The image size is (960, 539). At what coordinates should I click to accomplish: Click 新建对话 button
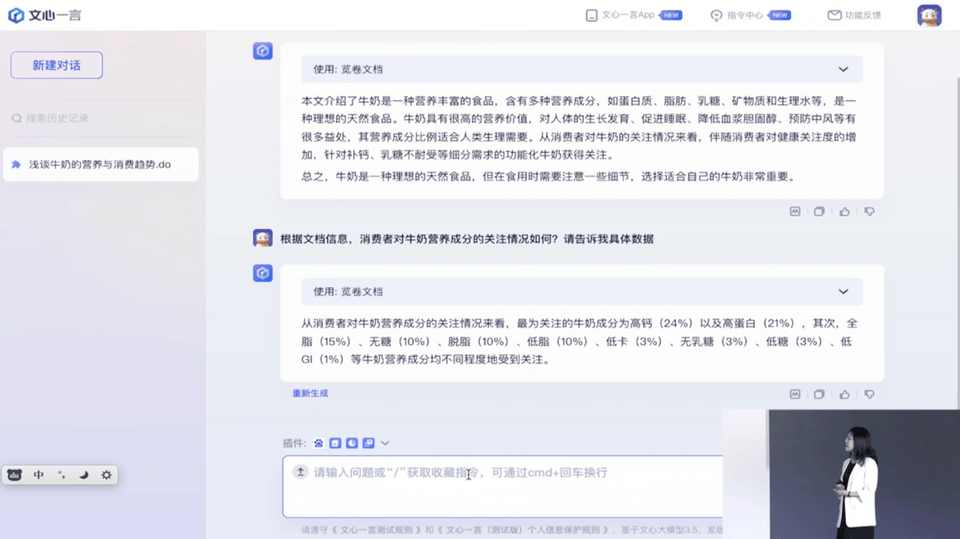(56, 65)
